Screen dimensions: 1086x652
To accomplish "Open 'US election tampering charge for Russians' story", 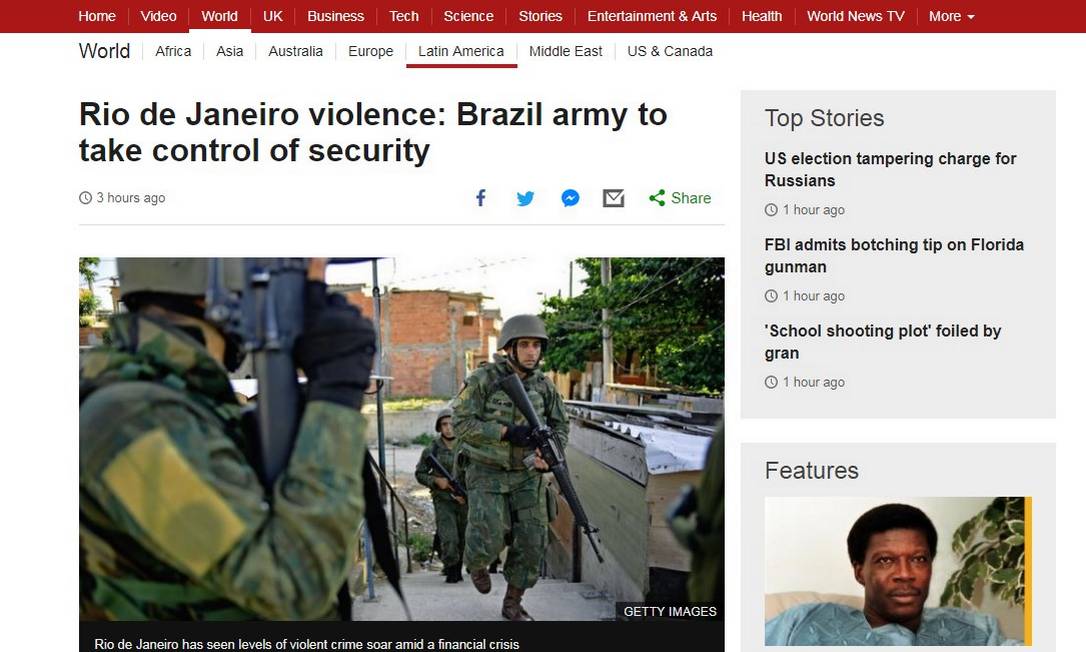I will click(890, 170).
